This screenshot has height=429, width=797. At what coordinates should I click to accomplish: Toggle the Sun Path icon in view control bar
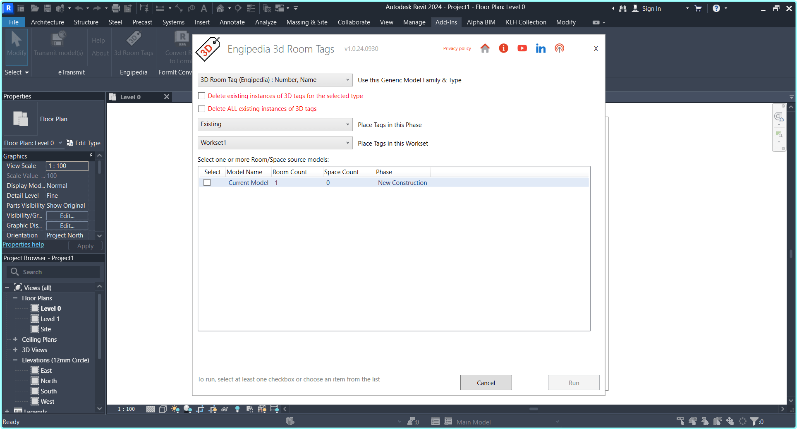pyautogui.click(x=175, y=409)
